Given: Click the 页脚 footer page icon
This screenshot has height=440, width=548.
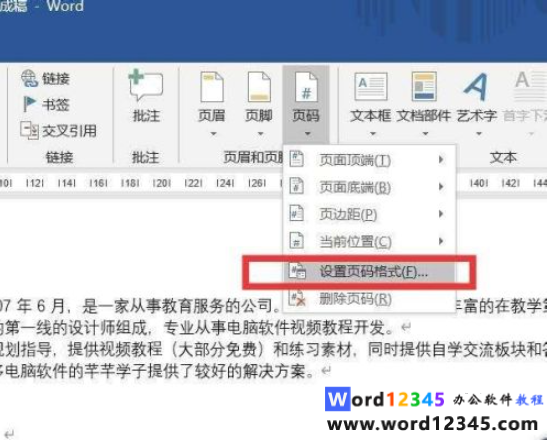Looking at the screenshot, I should click(x=259, y=87).
